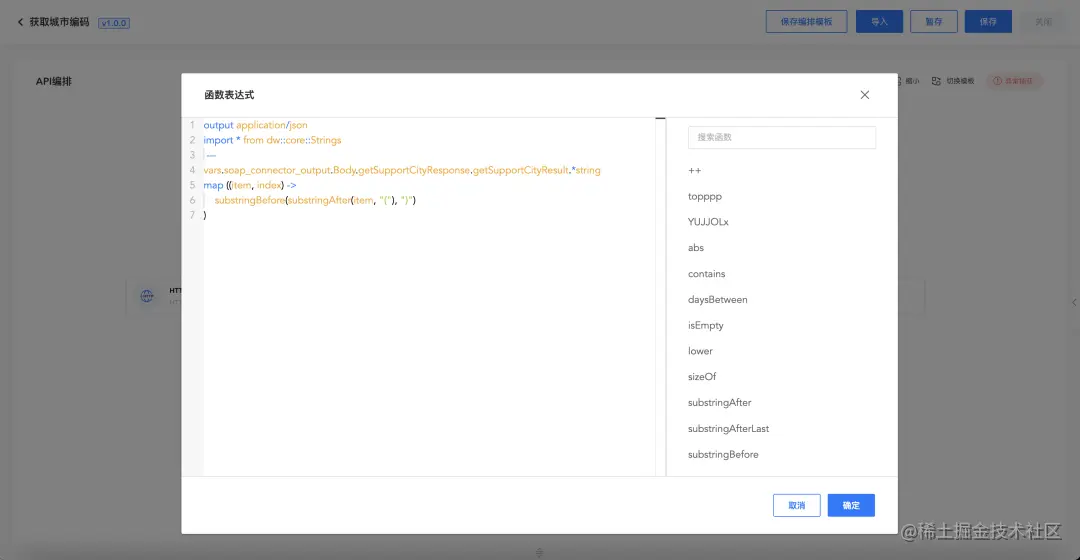
Task: Select the YUJJOLx function
Action: click(708, 222)
